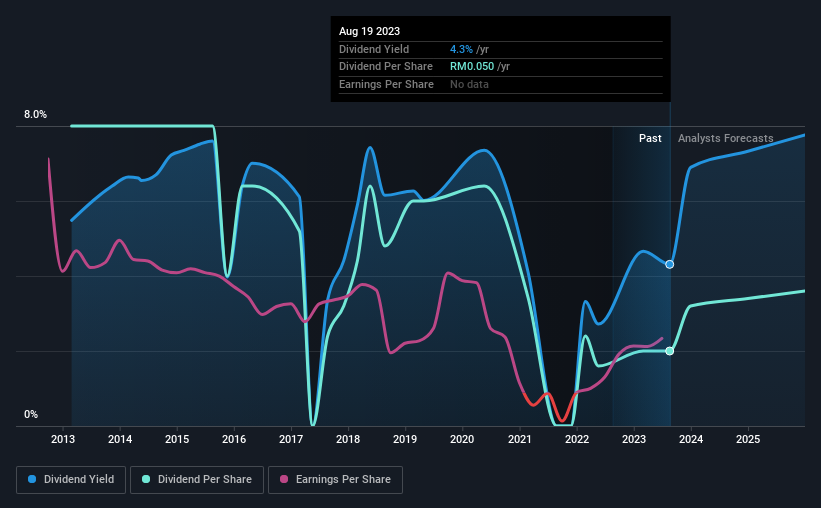The image size is (821, 508).
Task: Click the 2021 x-axis label
Action: click(x=520, y=439)
